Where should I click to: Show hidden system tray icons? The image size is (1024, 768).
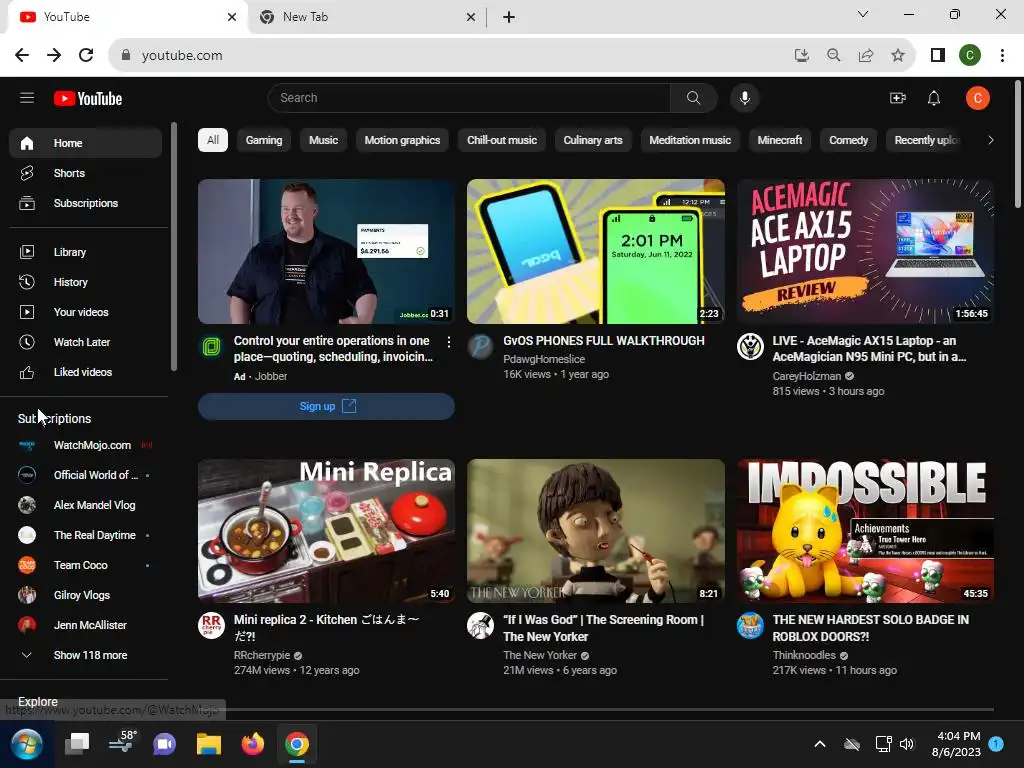pos(820,744)
